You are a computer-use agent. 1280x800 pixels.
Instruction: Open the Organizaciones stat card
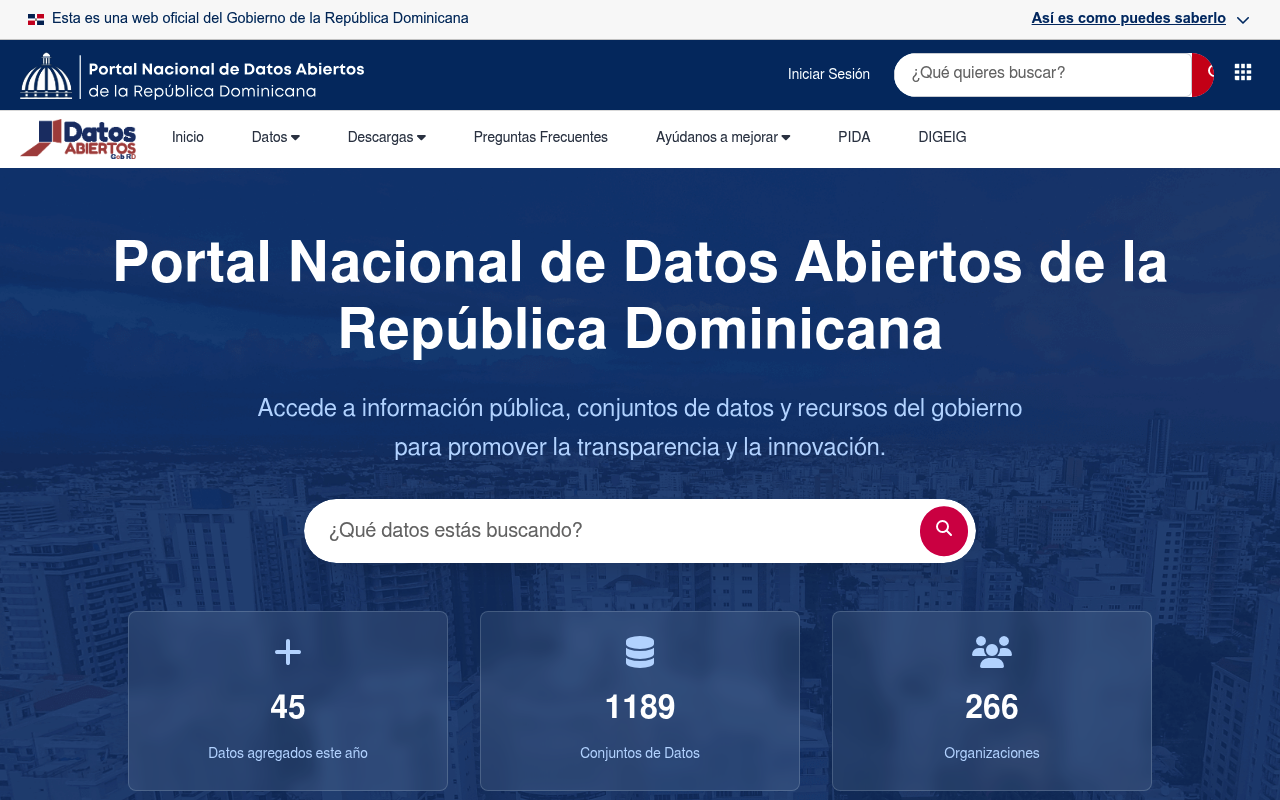(x=992, y=701)
